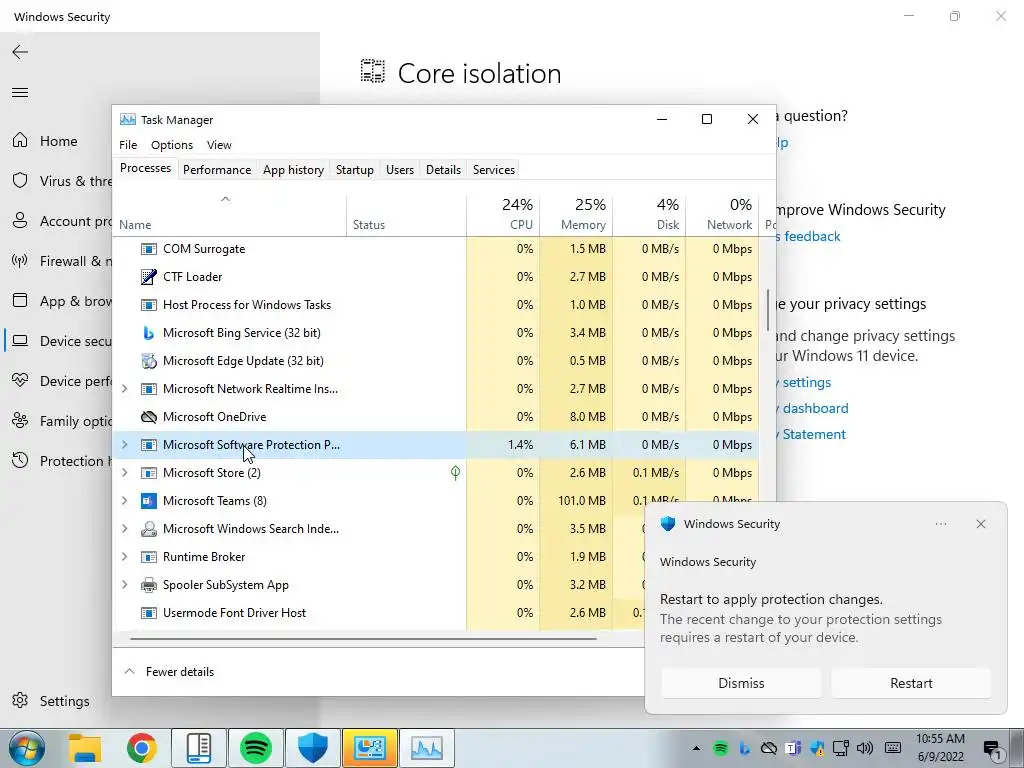The width and height of the screenshot is (1024, 768).
Task: Expand the Spooler SubSystem App row
Action: coord(125,585)
